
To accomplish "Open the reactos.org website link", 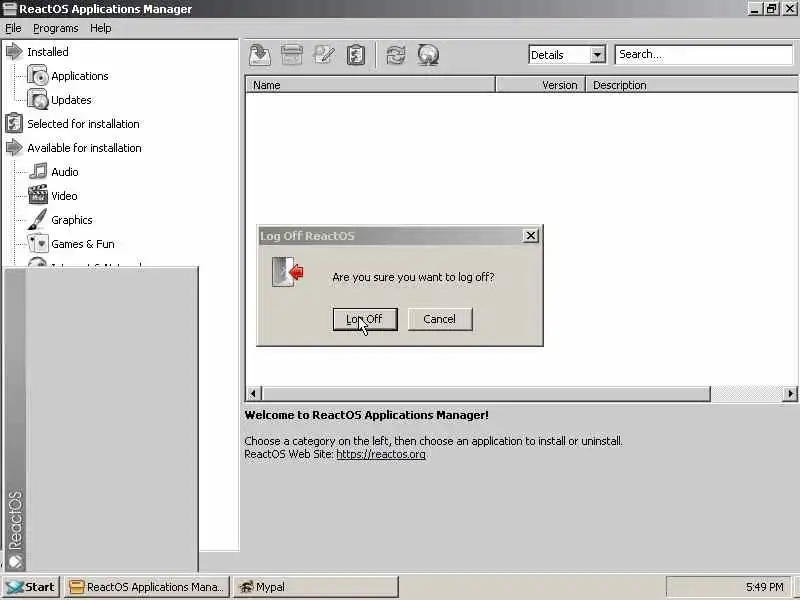I will 381,454.
